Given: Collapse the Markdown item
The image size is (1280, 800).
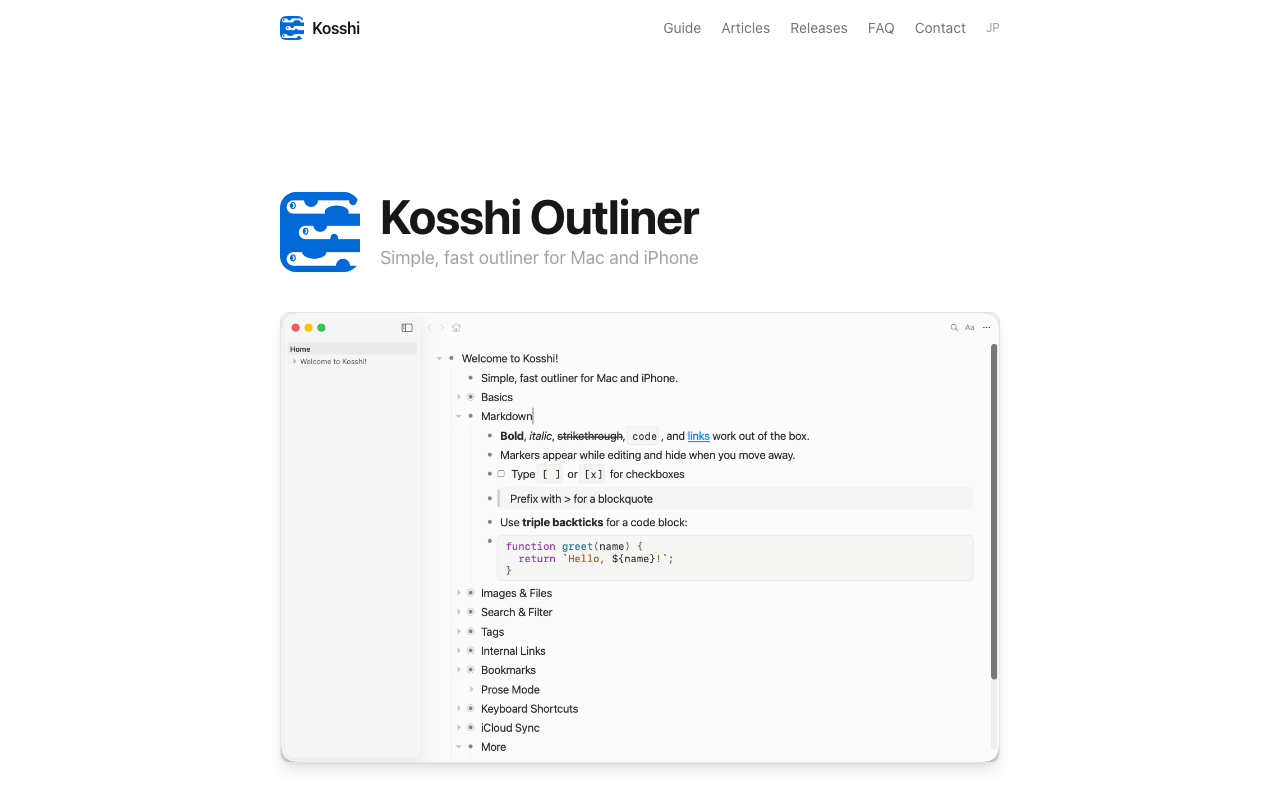Looking at the screenshot, I should 459,416.
